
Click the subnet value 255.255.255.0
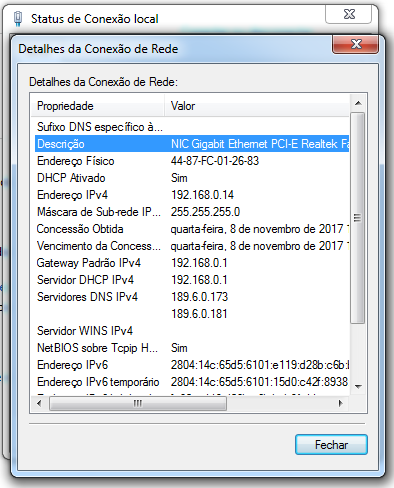tap(205, 212)
